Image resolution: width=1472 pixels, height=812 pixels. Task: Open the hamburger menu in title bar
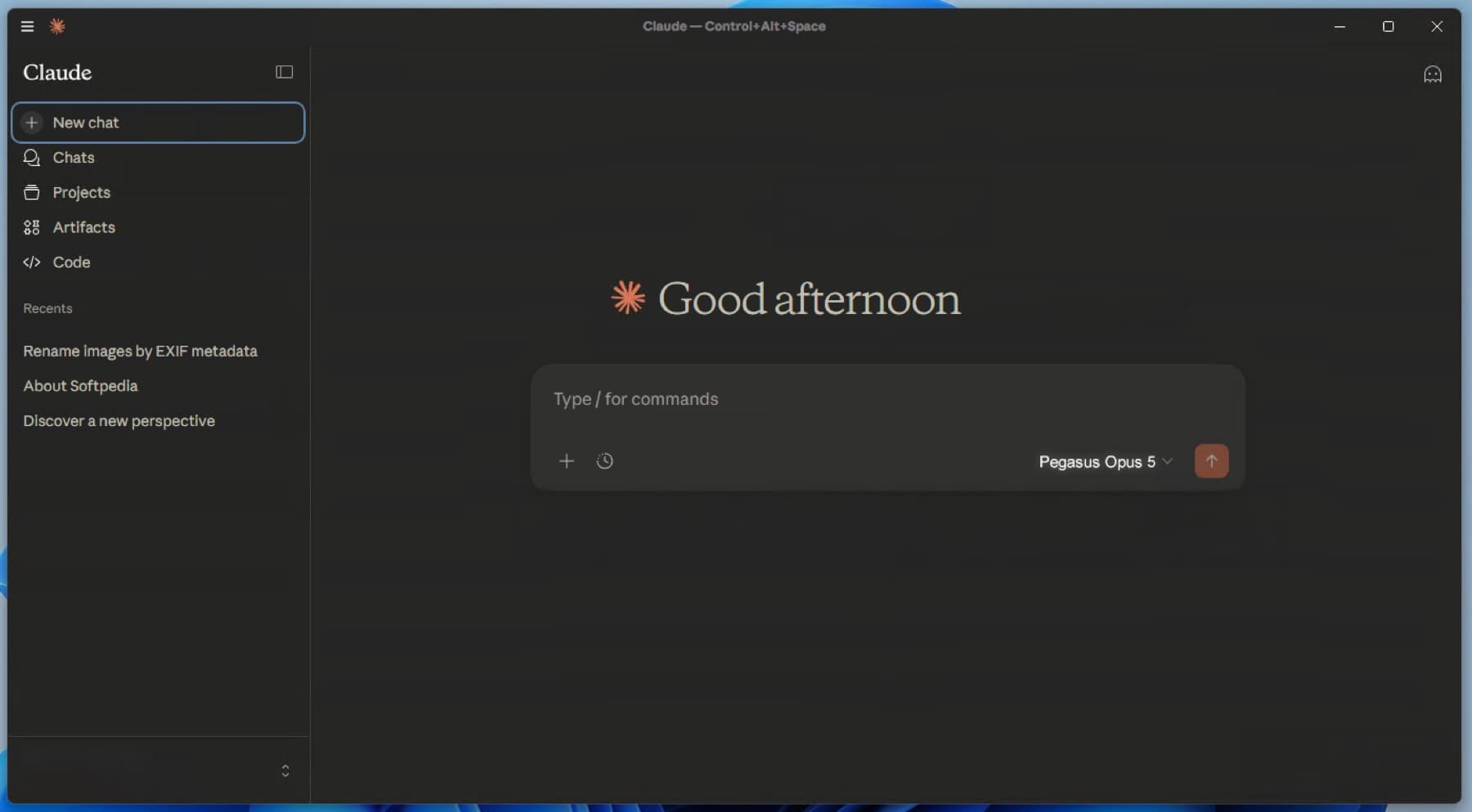click(x=27, y=26)
